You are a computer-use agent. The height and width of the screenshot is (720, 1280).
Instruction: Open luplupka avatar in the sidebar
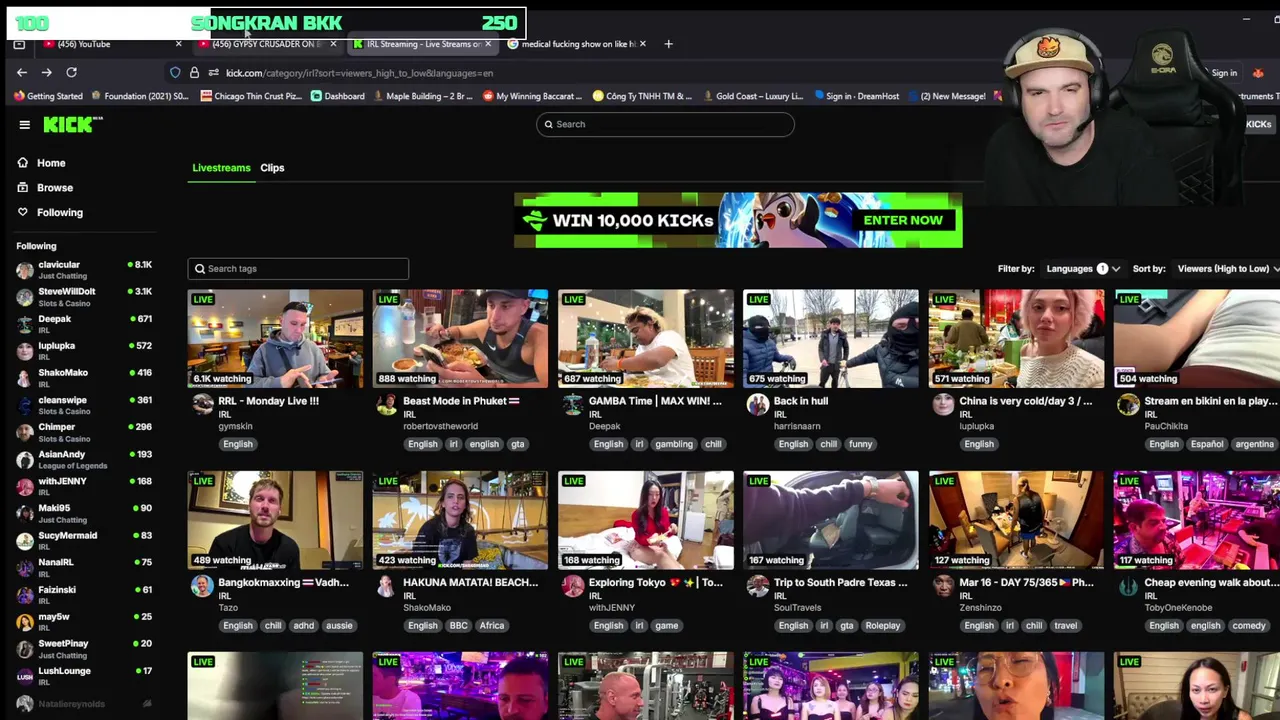24,351
